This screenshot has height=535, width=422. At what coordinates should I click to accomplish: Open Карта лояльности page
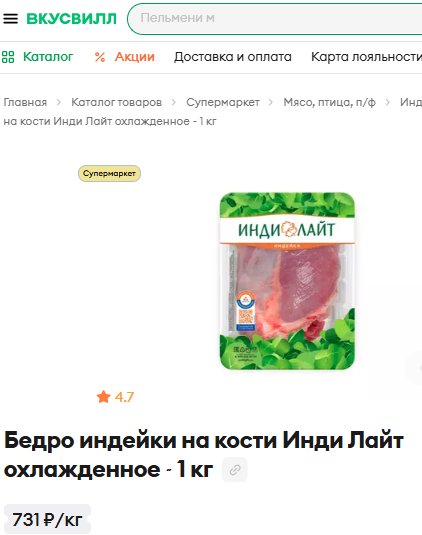(366, 57)
